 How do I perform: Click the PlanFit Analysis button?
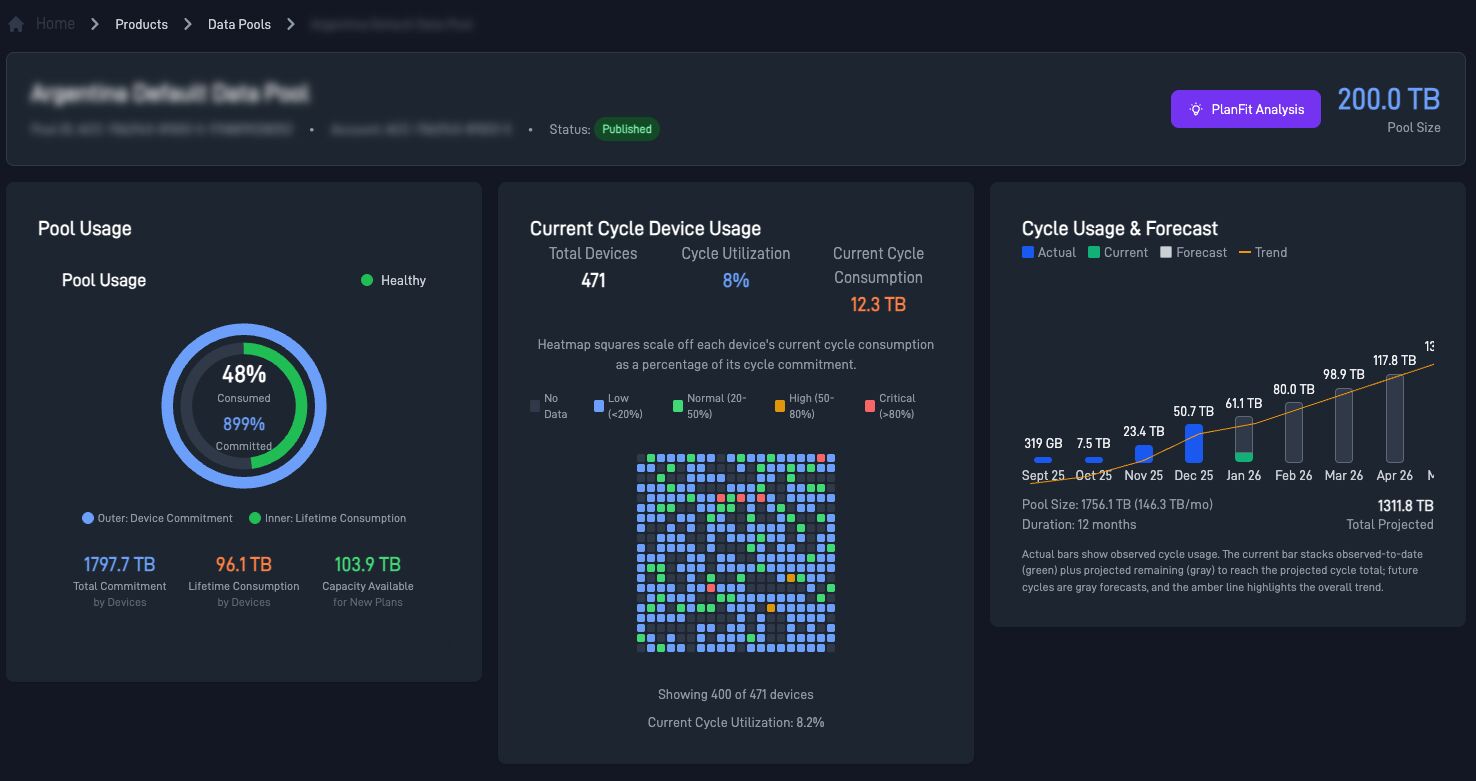1245,109
